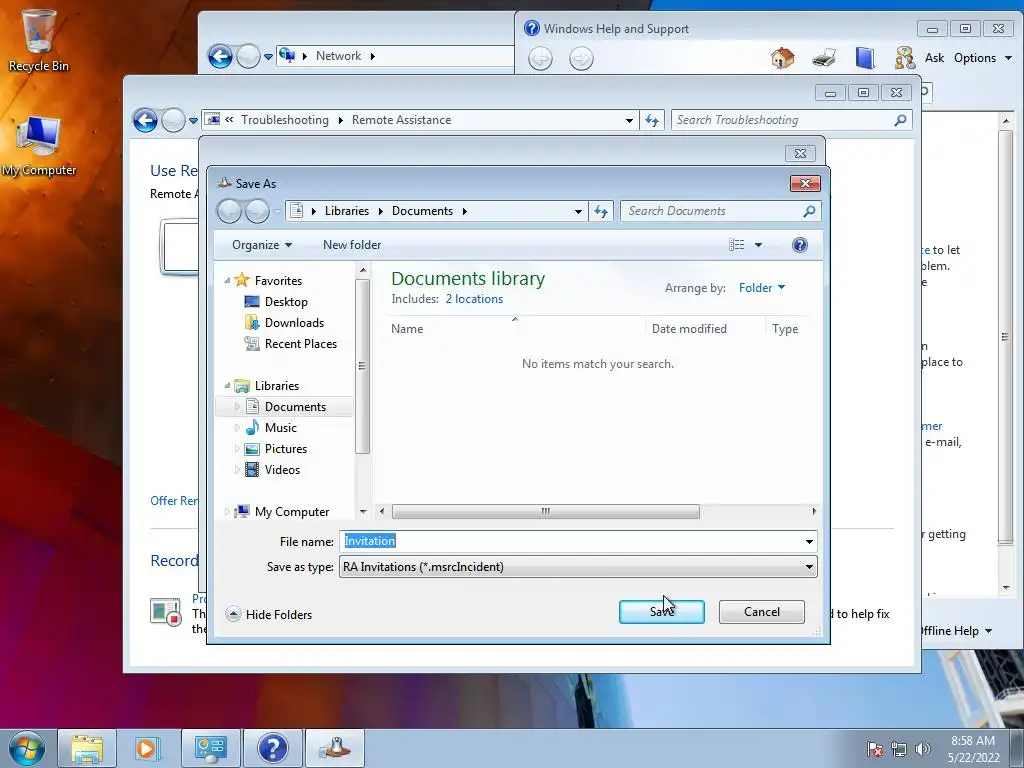Screen dimensions: 1024x768
Task: Open Action Center flag in system tray
Action: 875,749
